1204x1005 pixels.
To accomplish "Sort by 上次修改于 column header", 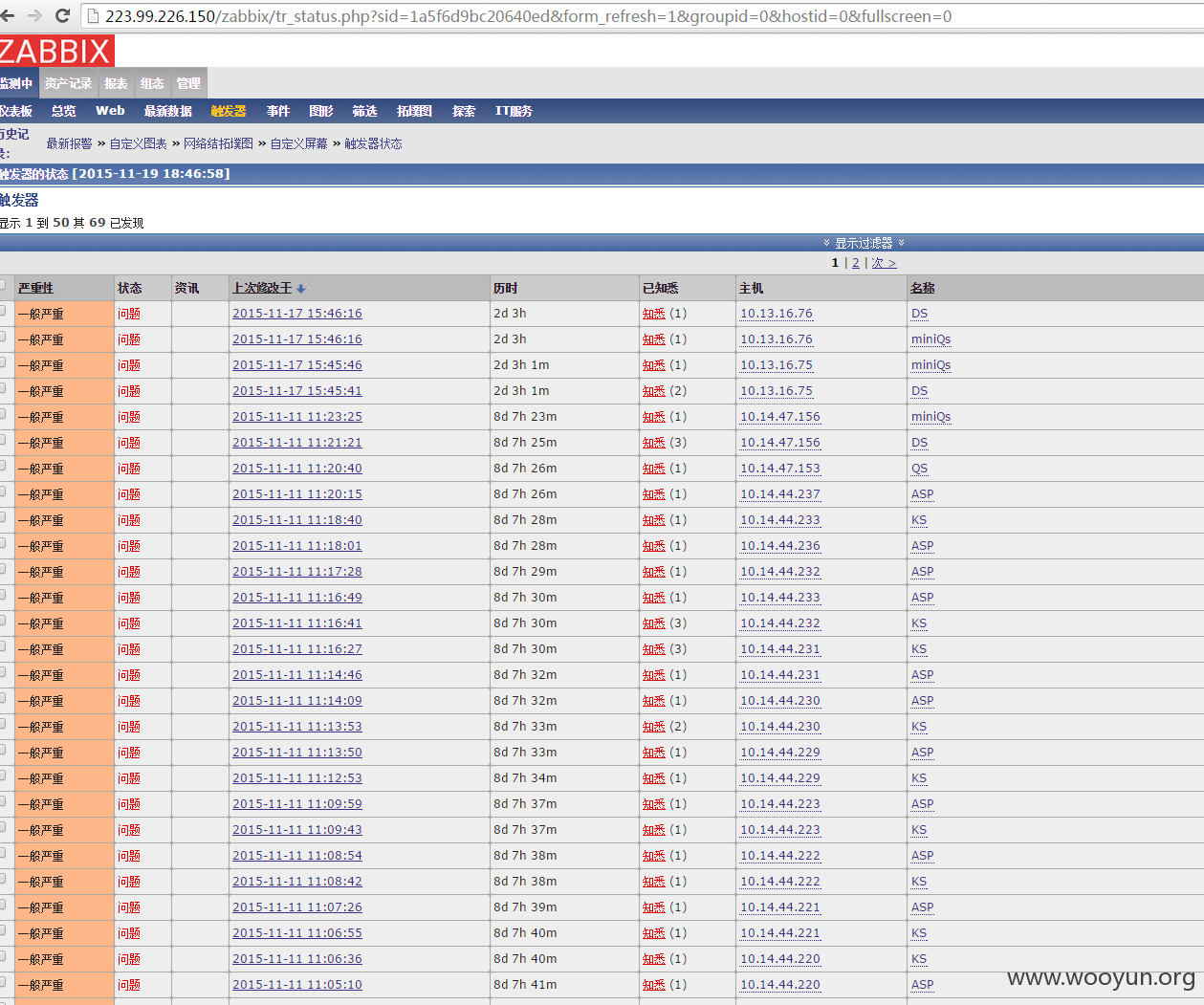I will point(262,288).
